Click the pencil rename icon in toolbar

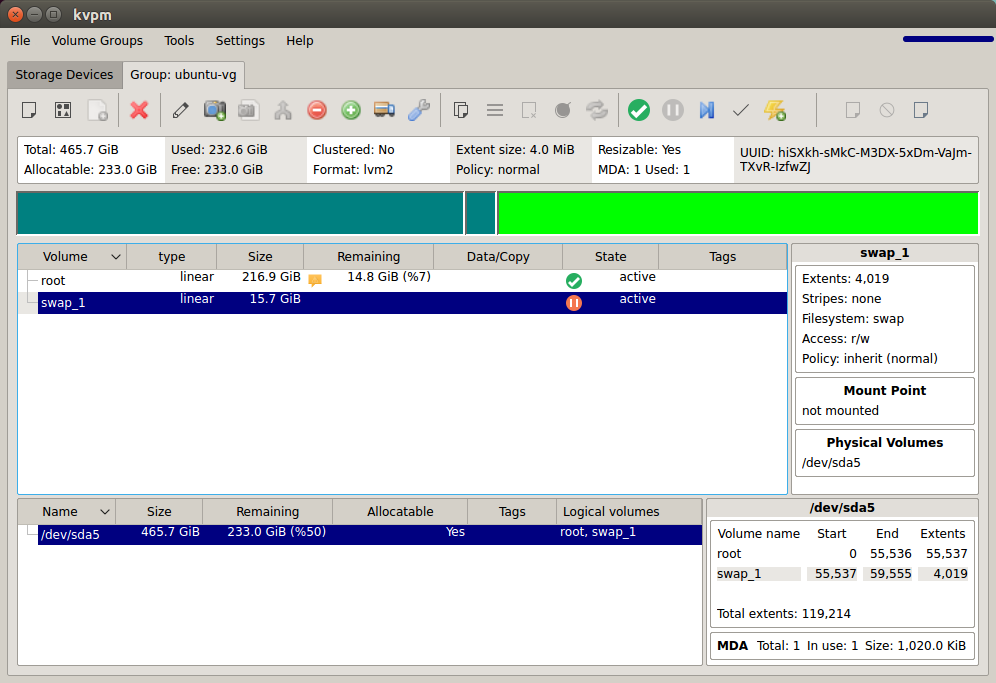click(180, 110)
